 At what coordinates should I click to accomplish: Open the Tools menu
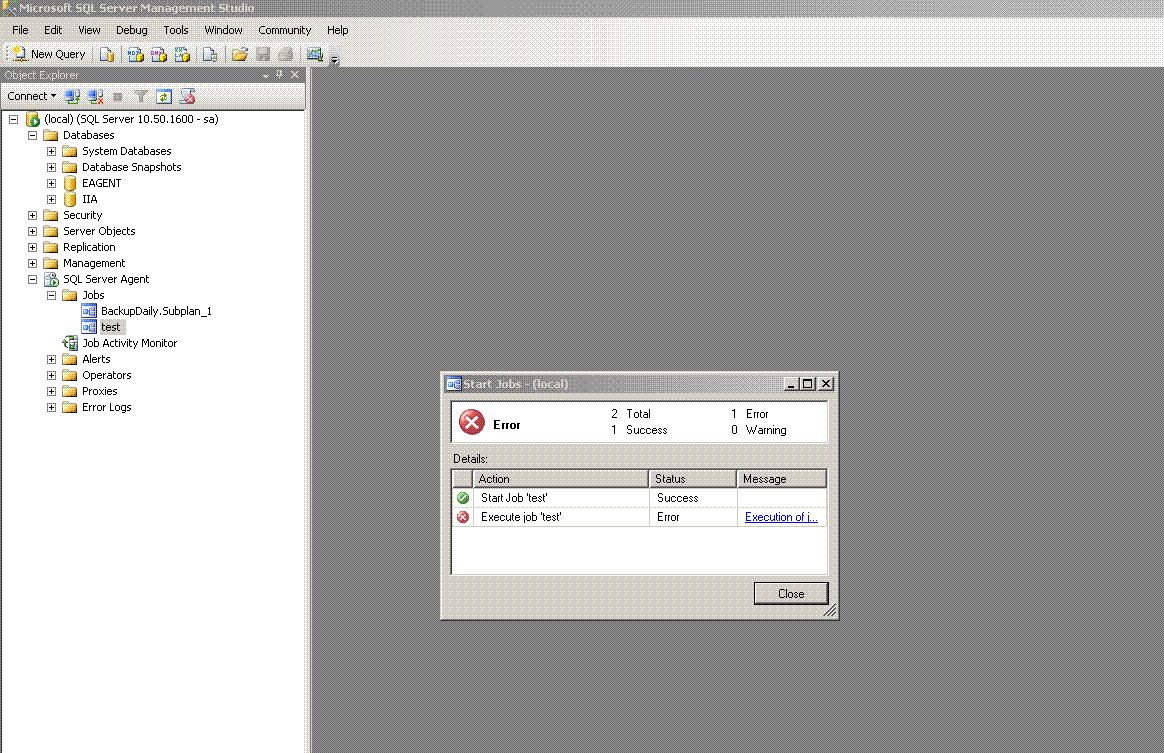[176, 30]
